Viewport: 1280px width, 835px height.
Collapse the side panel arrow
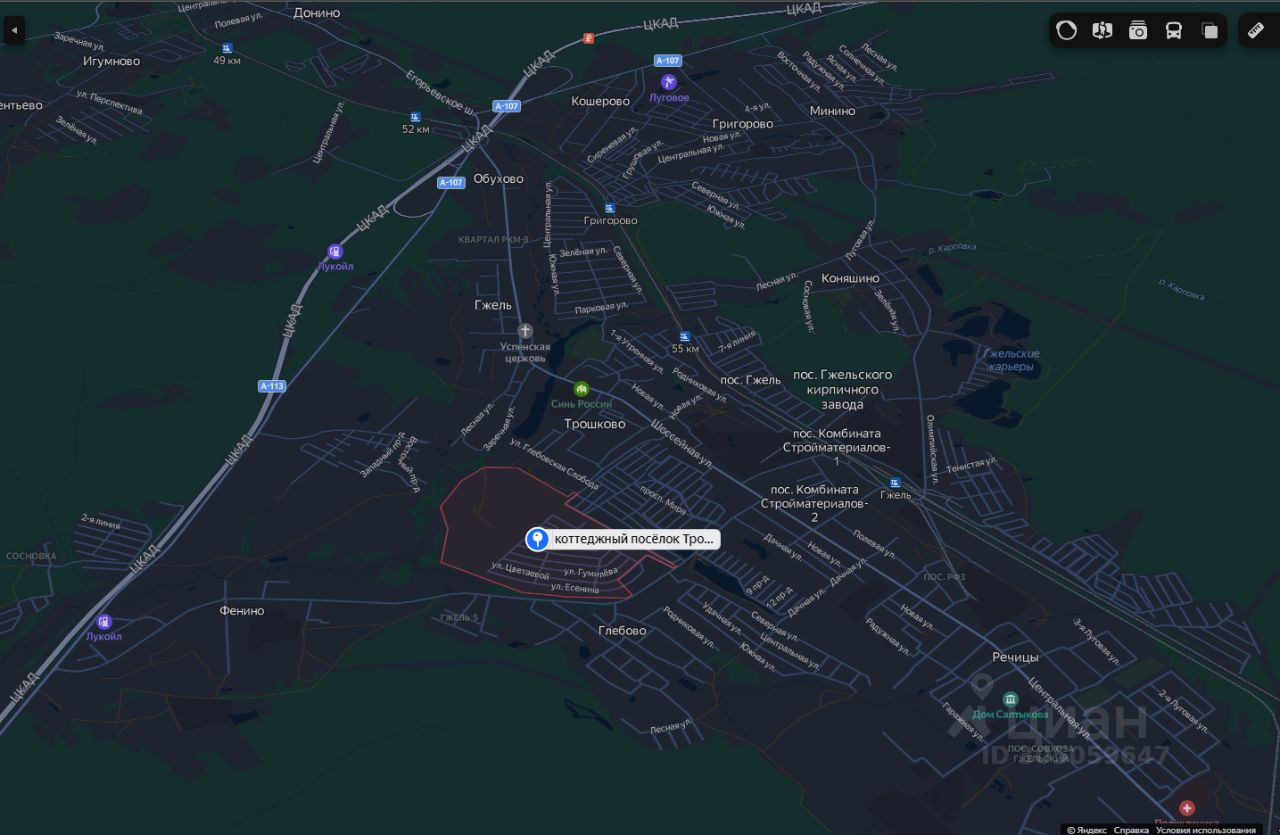[x=14, y=31]
